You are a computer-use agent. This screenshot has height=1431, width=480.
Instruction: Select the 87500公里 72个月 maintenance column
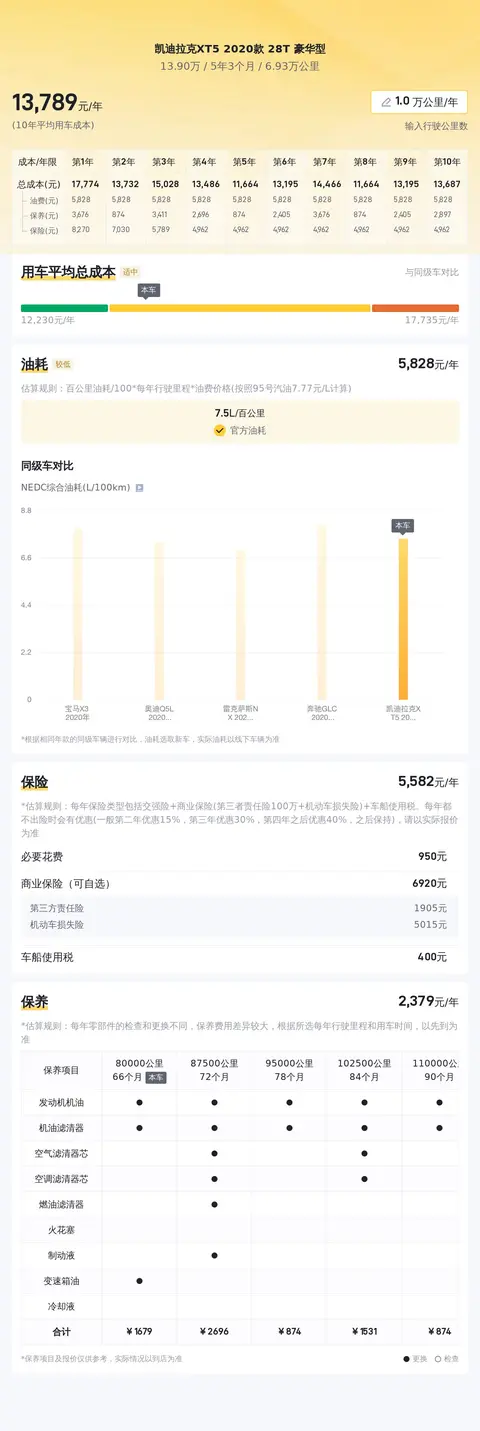(x=214, y=1070)
